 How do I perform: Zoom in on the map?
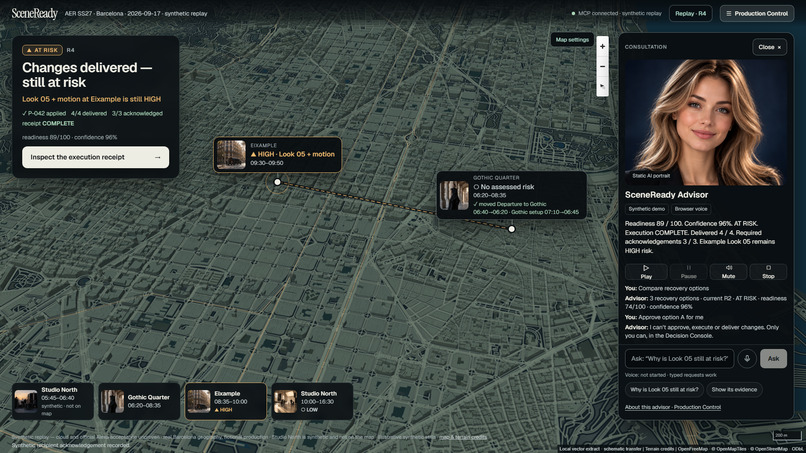pyautogui.click(x=602, y=46)
